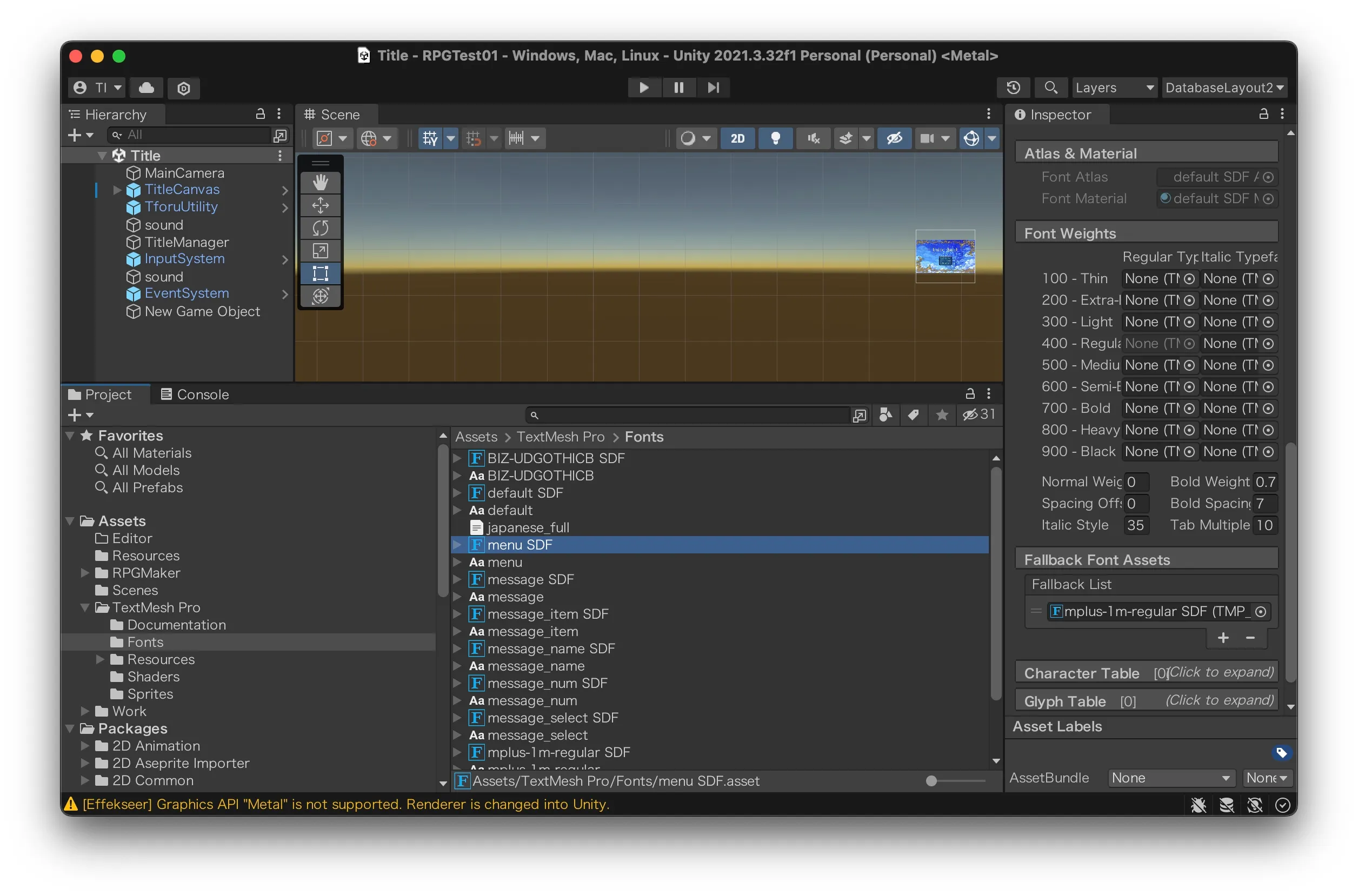
Task: Click the Asset Labels tag icon
Action: 1281,752
